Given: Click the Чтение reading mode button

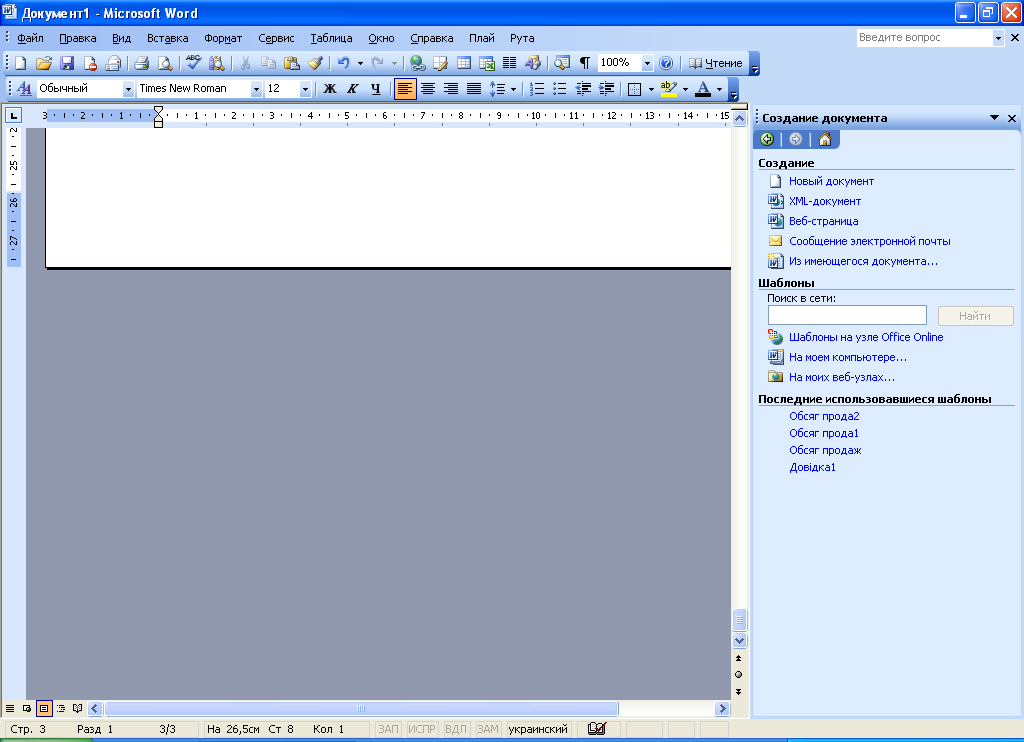Looking at the screenshot, I should (716, 63).
